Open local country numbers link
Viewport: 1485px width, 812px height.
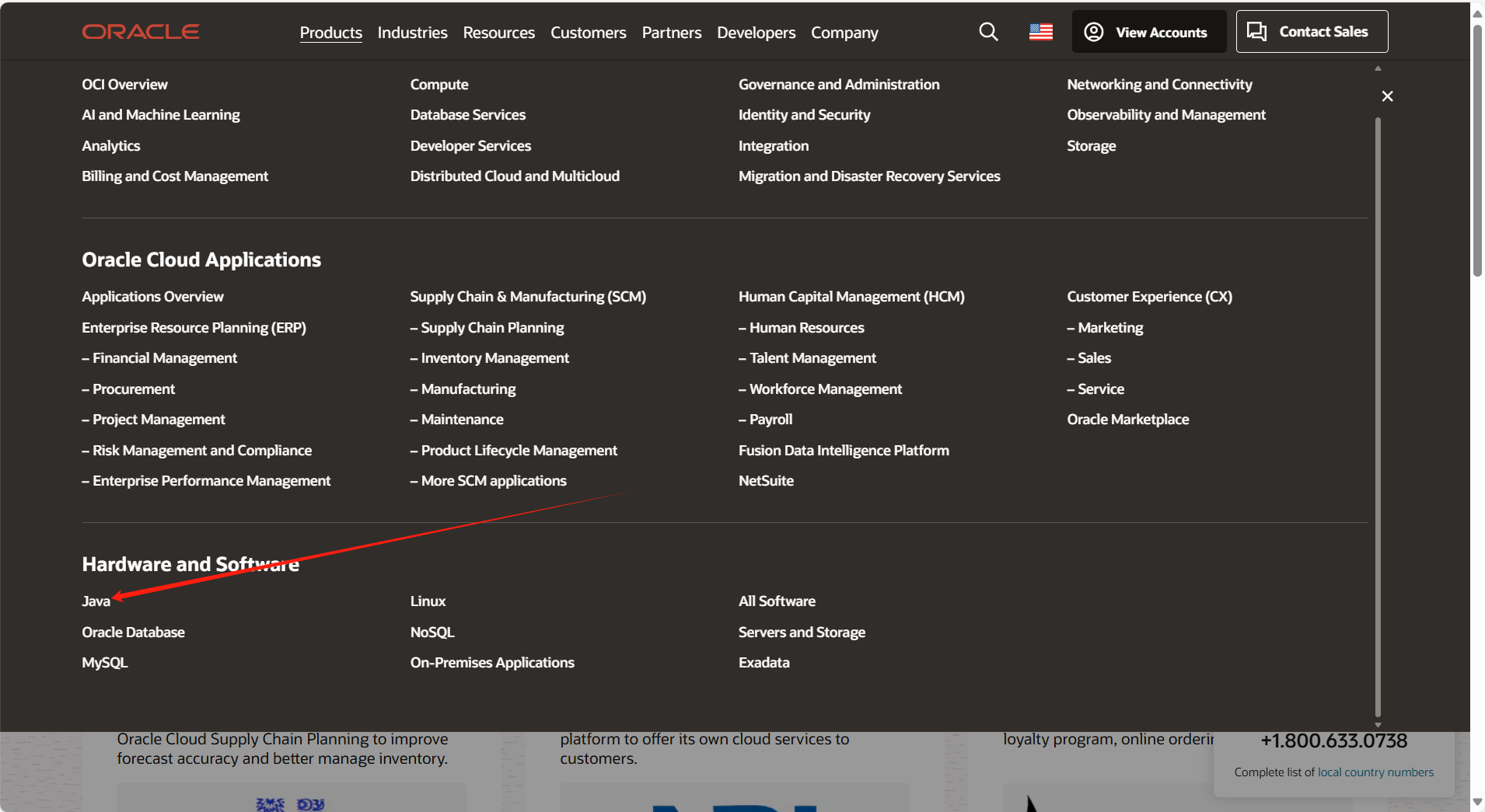pos(1375,772)
